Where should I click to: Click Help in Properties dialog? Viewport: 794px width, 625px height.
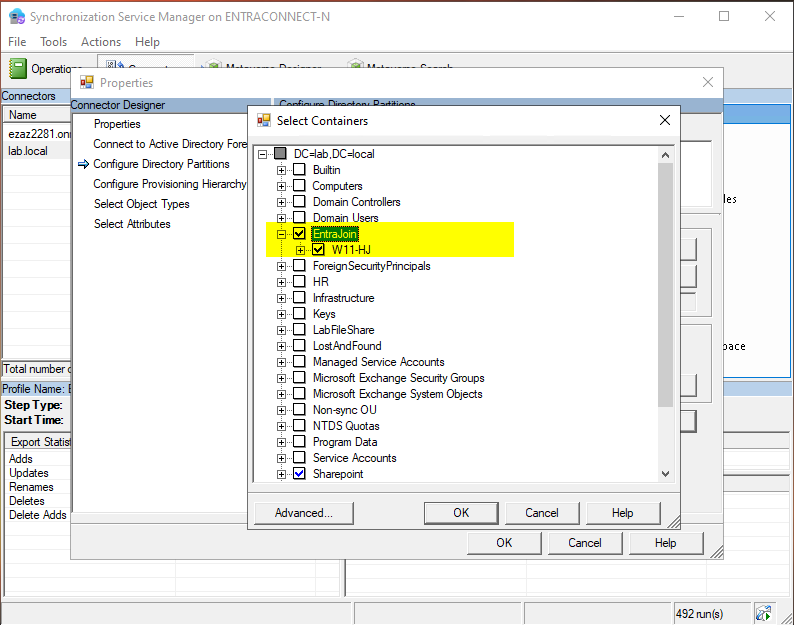point(665,543)
